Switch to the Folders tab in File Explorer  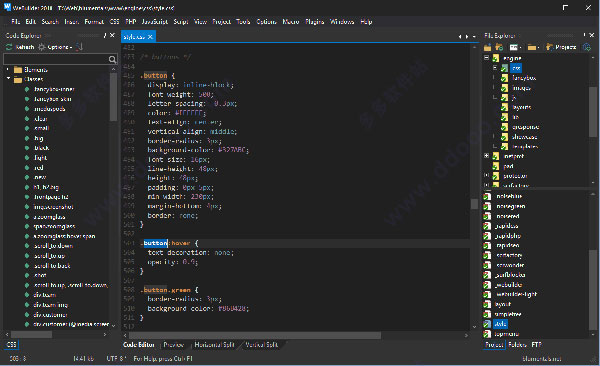tap(517, 345)
